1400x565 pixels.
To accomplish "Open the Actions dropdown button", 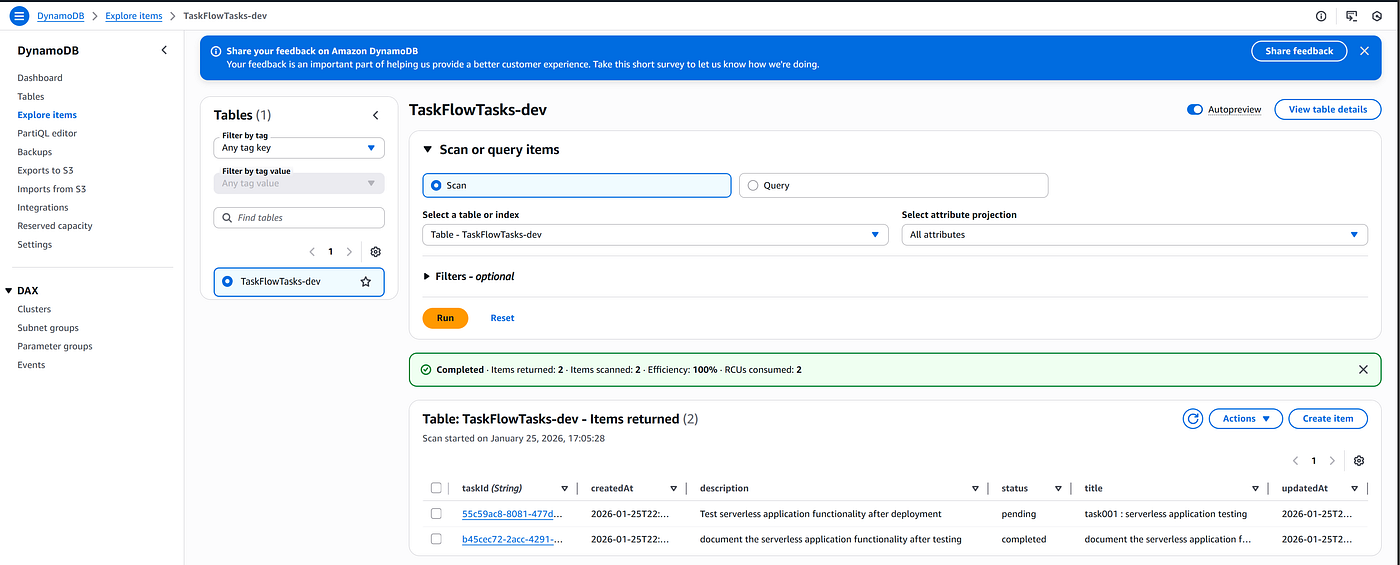I will pos(1245,419).
